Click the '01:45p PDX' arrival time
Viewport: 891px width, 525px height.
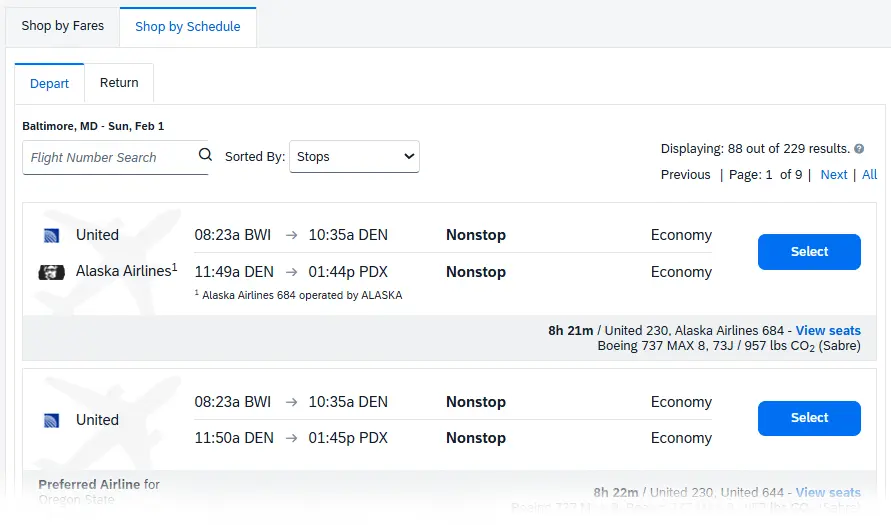tap(348, 438)
